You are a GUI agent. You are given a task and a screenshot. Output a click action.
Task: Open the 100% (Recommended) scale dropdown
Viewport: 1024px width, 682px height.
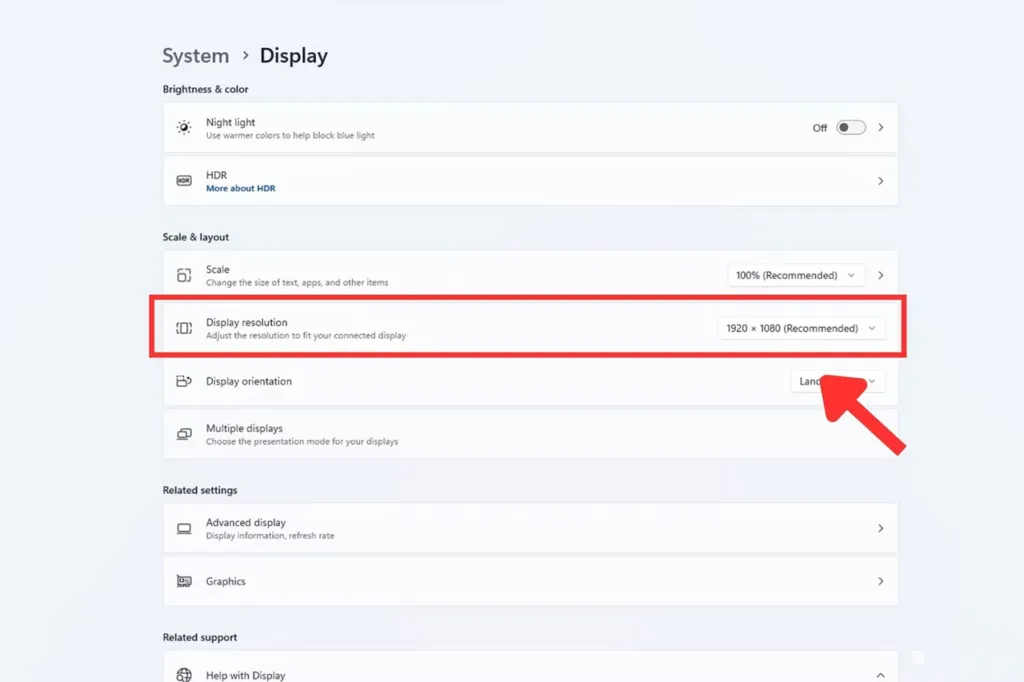click(796, 275)
